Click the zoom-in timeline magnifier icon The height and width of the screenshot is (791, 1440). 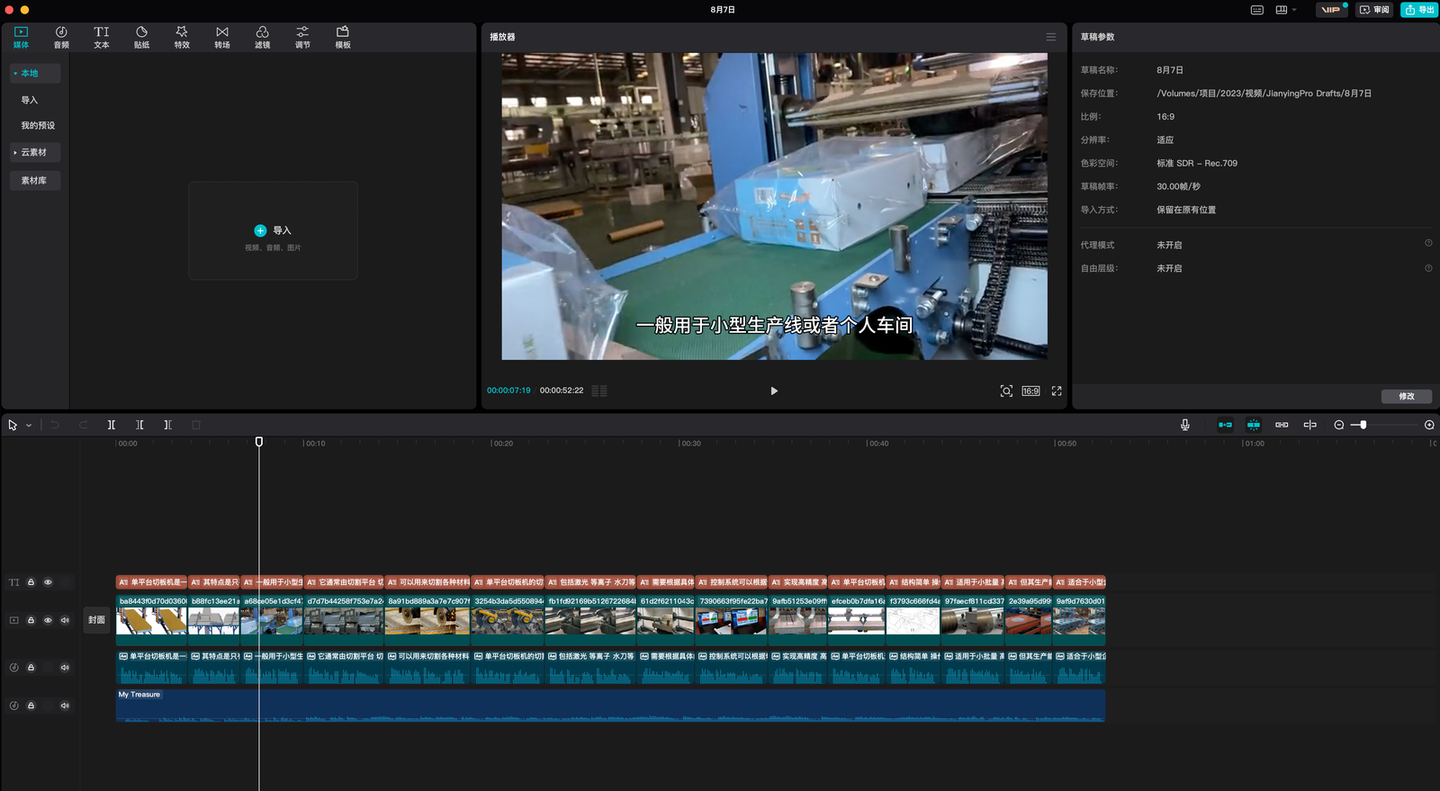[1429, 425]
